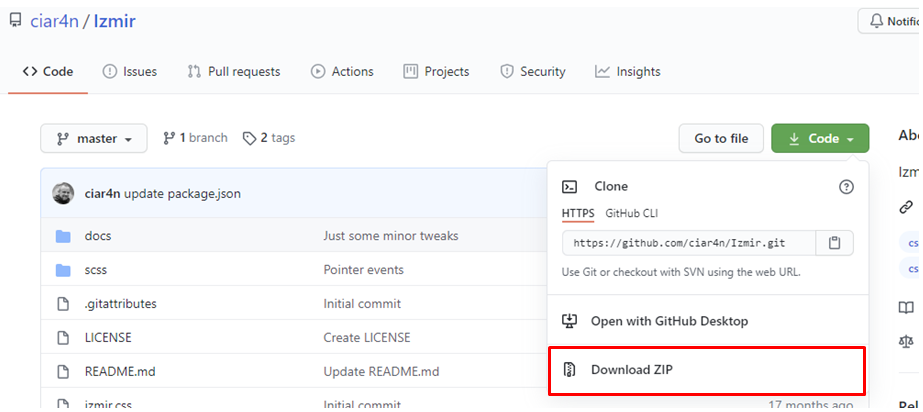Click the Go to file button
The height and width of the screenshot is (412, 923).
point(721,139)
